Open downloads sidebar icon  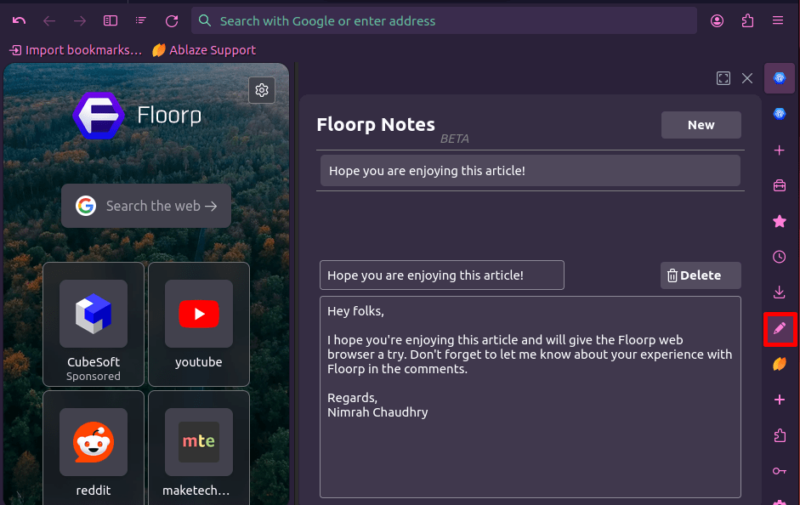coord(779,292)
